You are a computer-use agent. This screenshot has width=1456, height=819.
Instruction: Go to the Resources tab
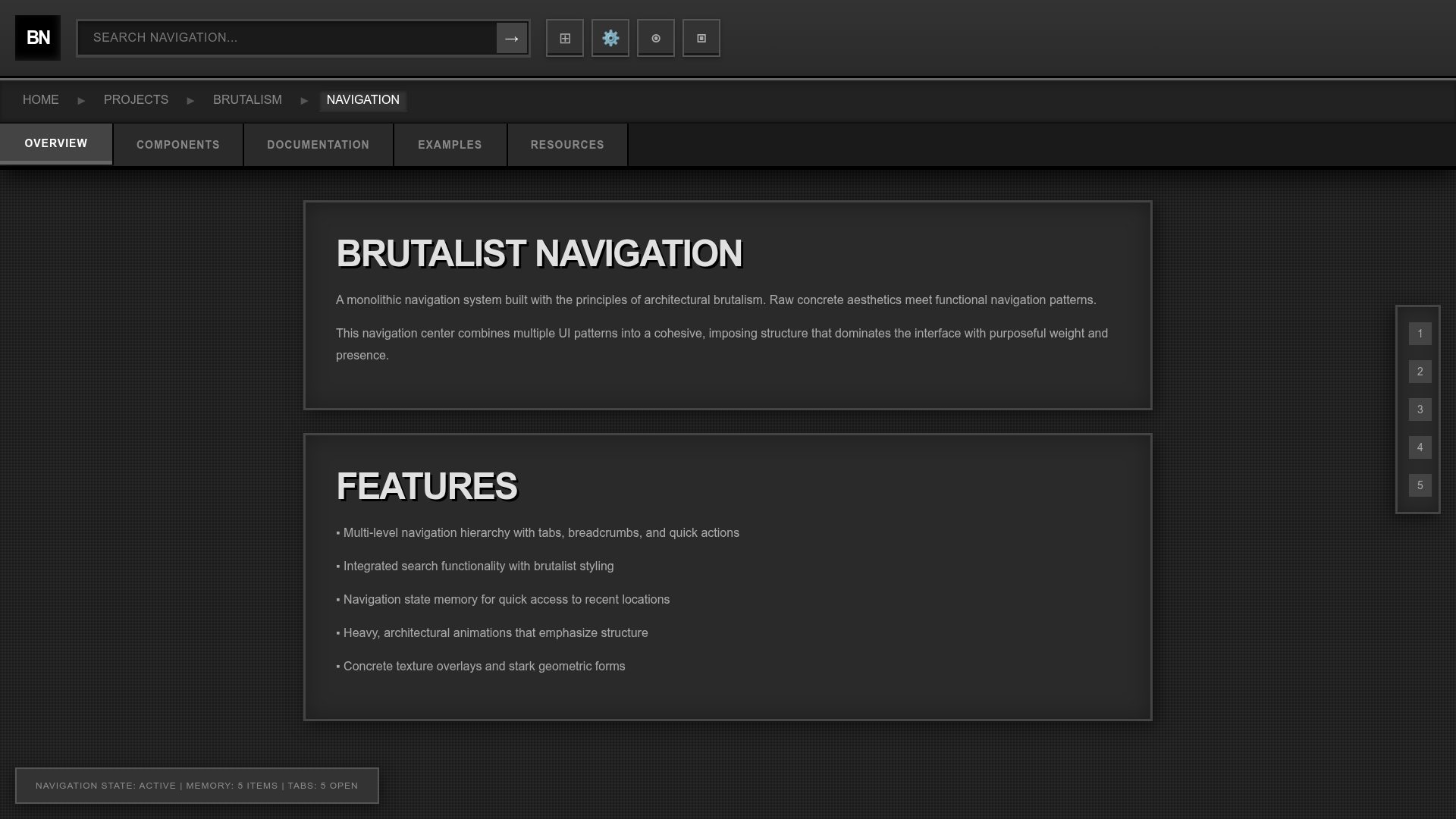(567, 145)
